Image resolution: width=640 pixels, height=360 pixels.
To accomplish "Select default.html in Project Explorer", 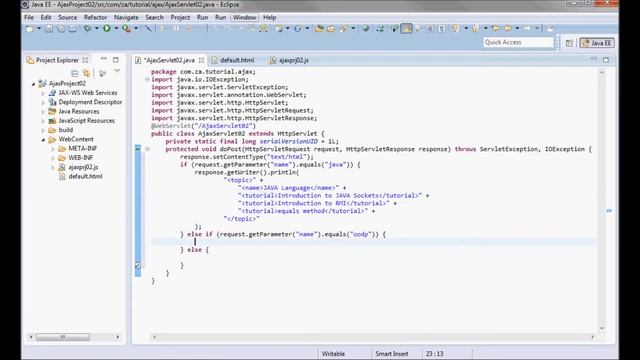I will point(85,176).
